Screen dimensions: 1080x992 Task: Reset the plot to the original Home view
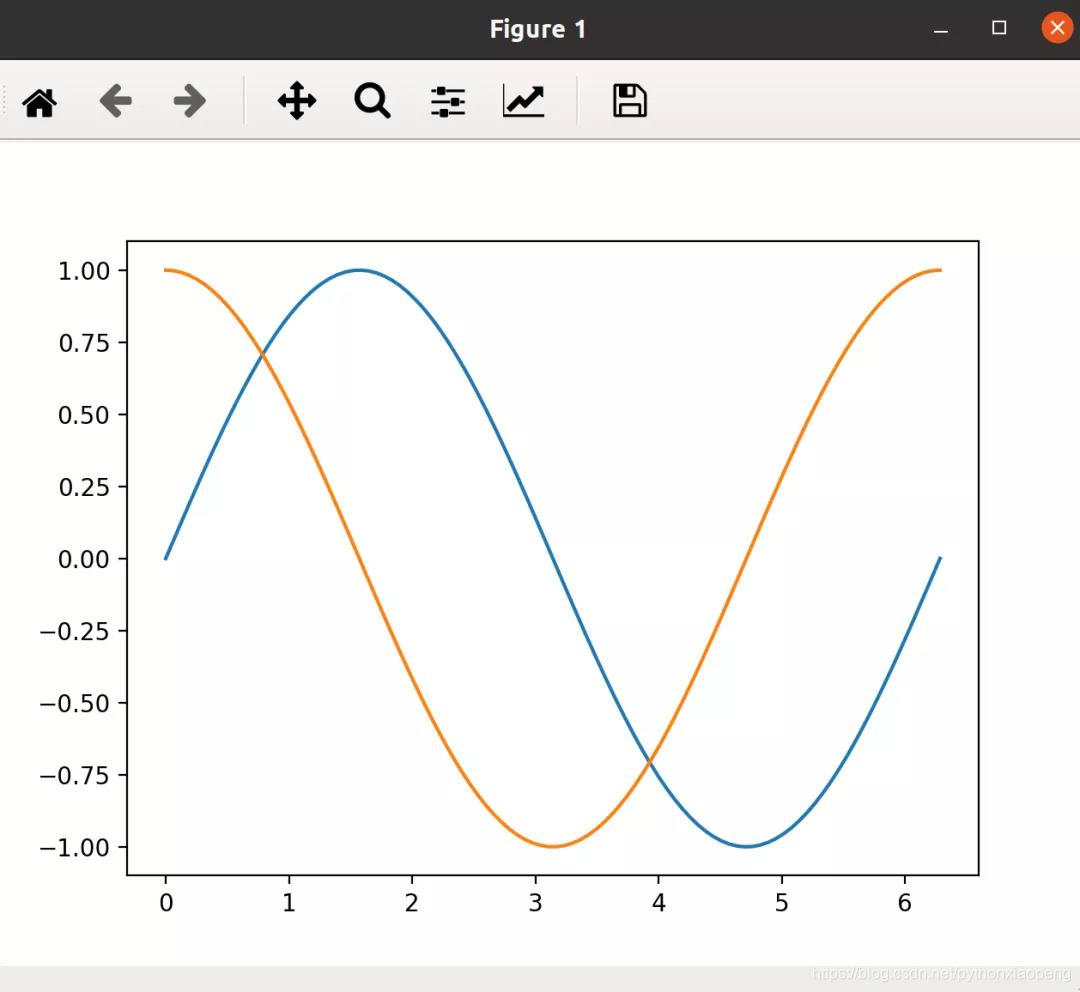click(39, 103)
